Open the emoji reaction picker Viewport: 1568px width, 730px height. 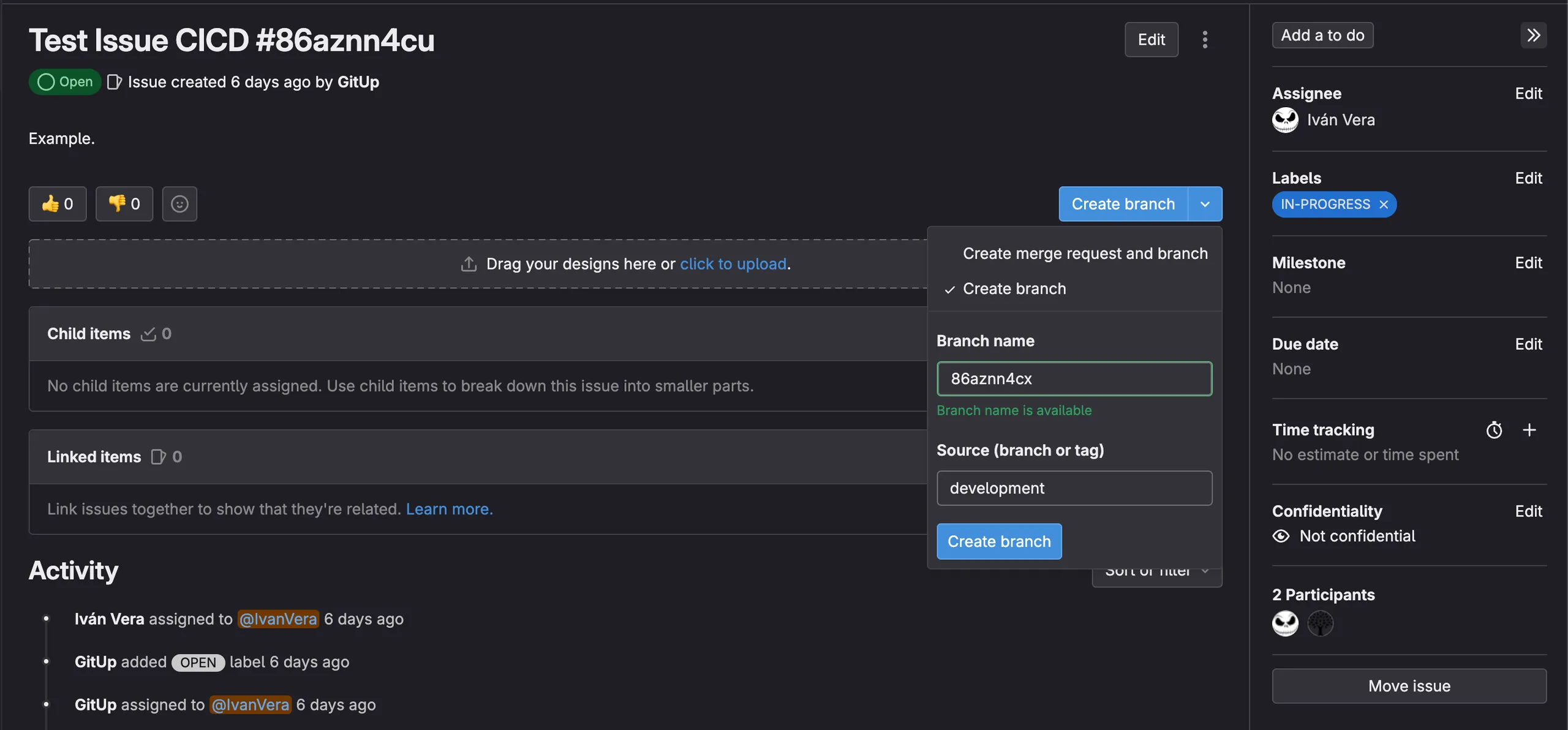(179, 204)
